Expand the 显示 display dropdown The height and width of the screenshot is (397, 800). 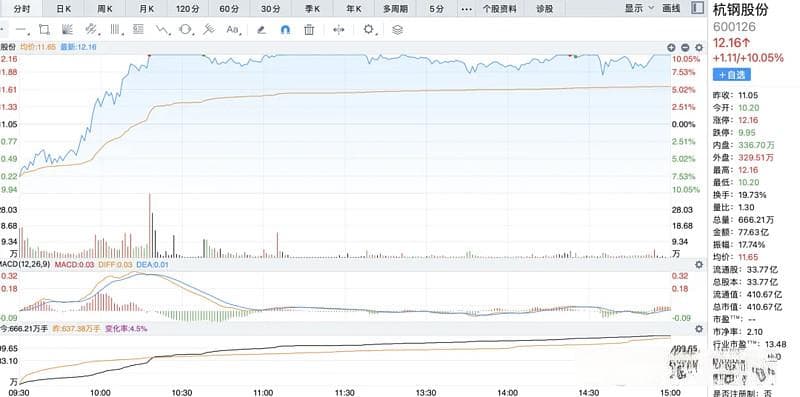[639, 8]
